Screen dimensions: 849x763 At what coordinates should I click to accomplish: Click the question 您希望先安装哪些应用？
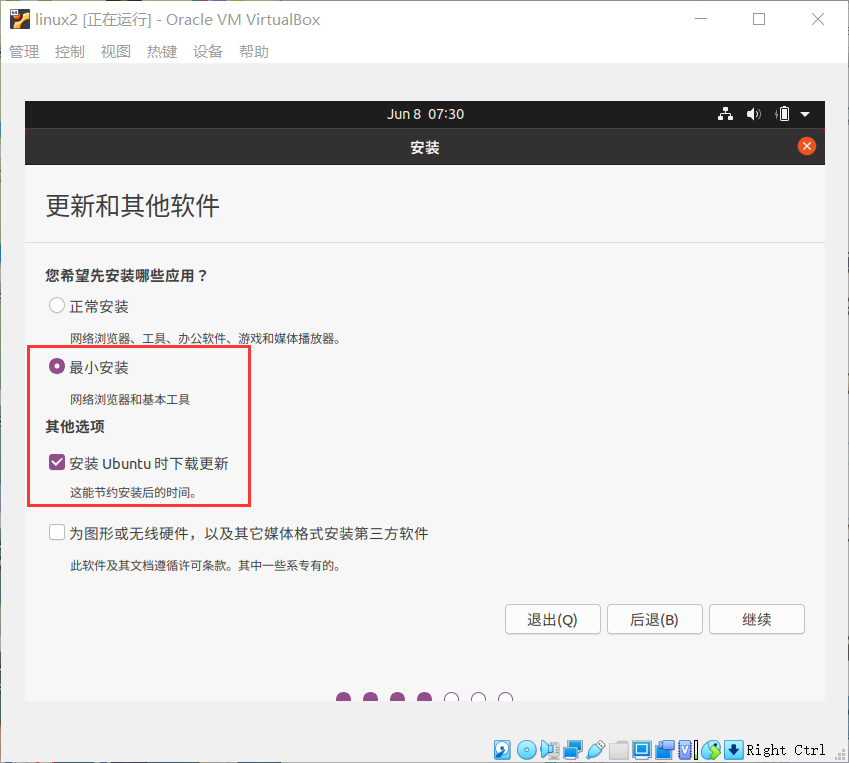tap(127, 276)
